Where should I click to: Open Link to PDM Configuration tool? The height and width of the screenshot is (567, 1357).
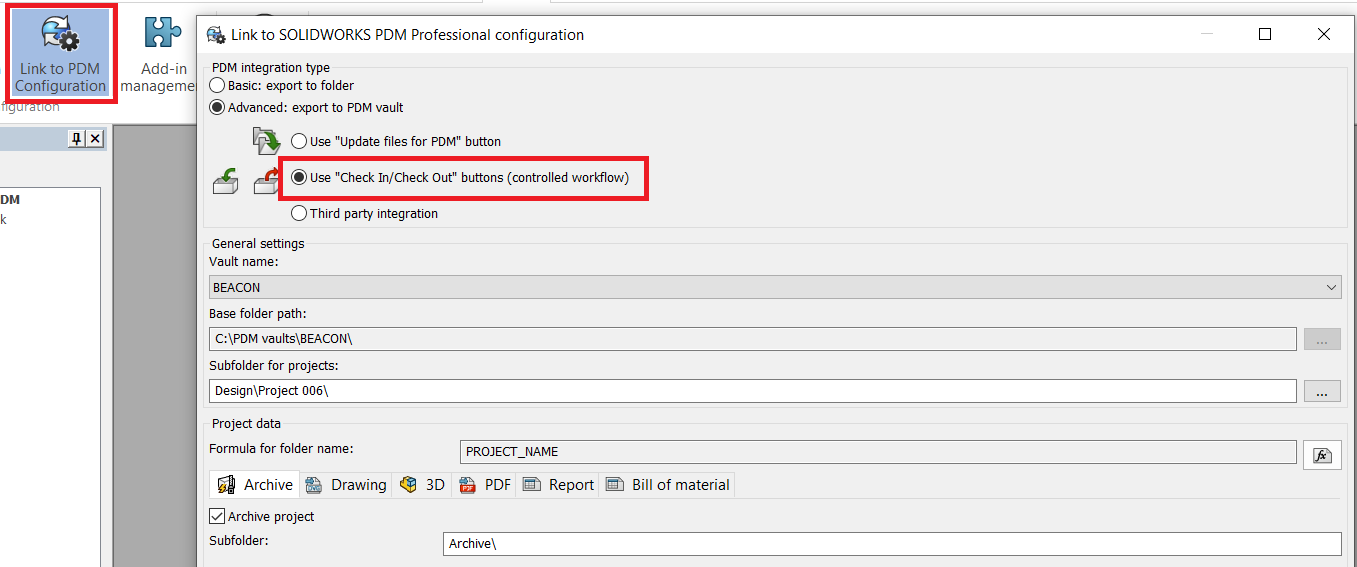coord(61,50)
